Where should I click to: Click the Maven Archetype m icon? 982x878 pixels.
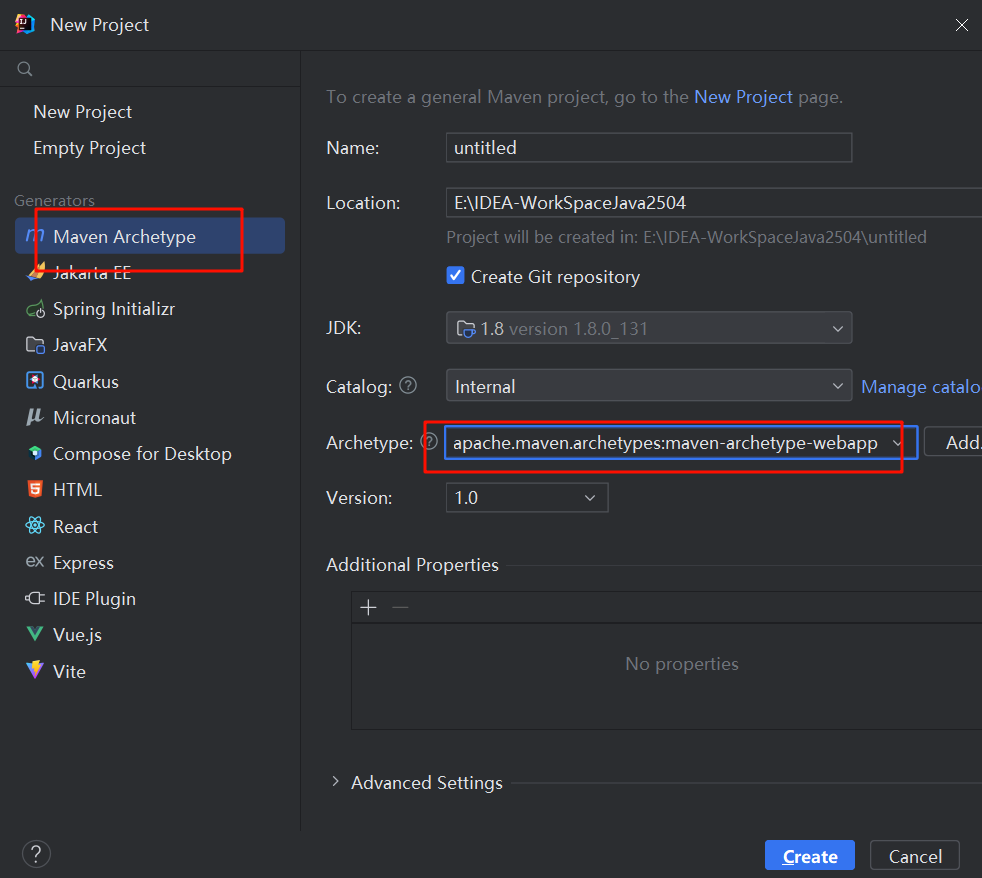pyautogui.click(x=35, y=236)
